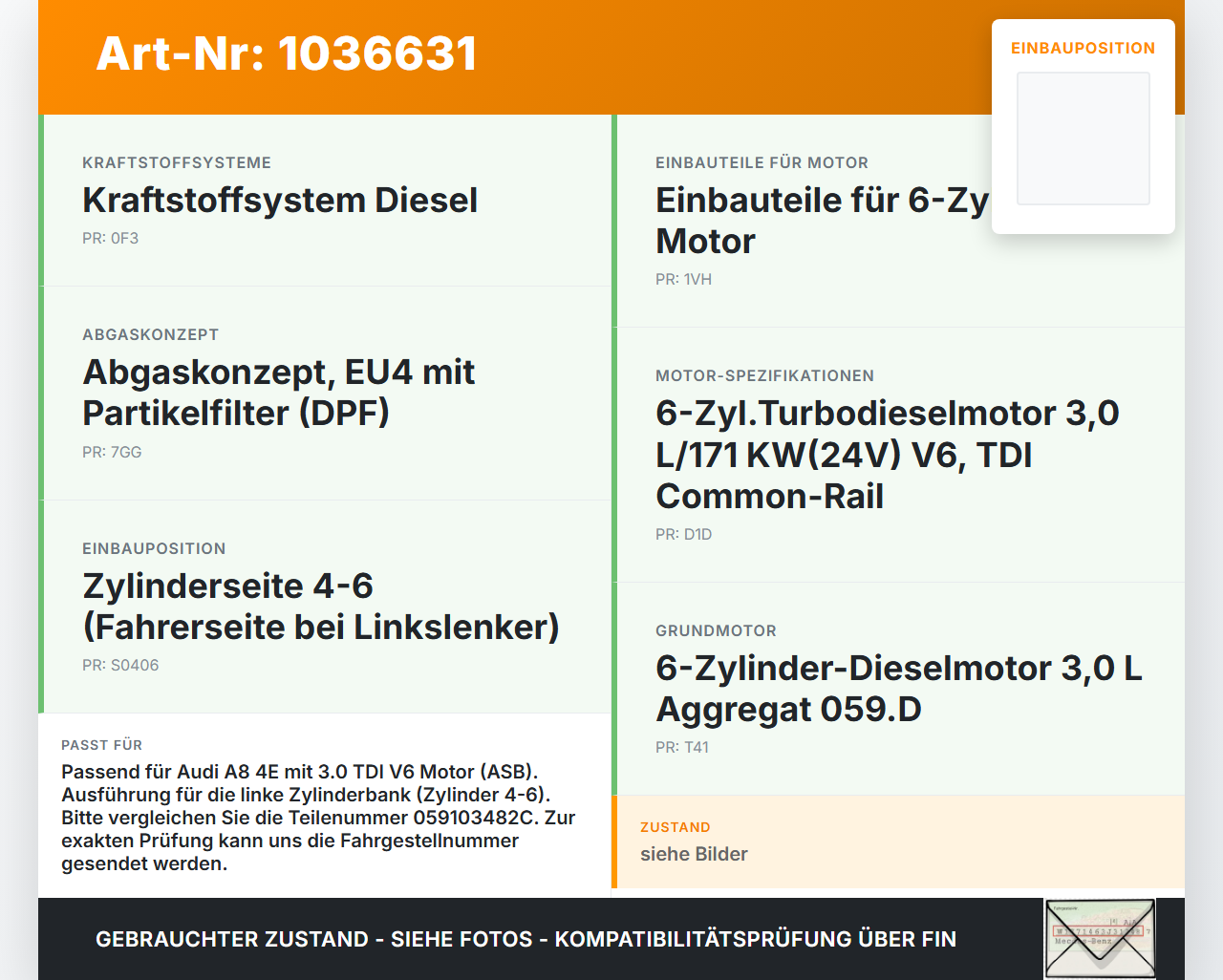Click the 'KRAFTSTOFFSYSTEME' label
This screenshot has height=980, width=1223.
point(177,163)
